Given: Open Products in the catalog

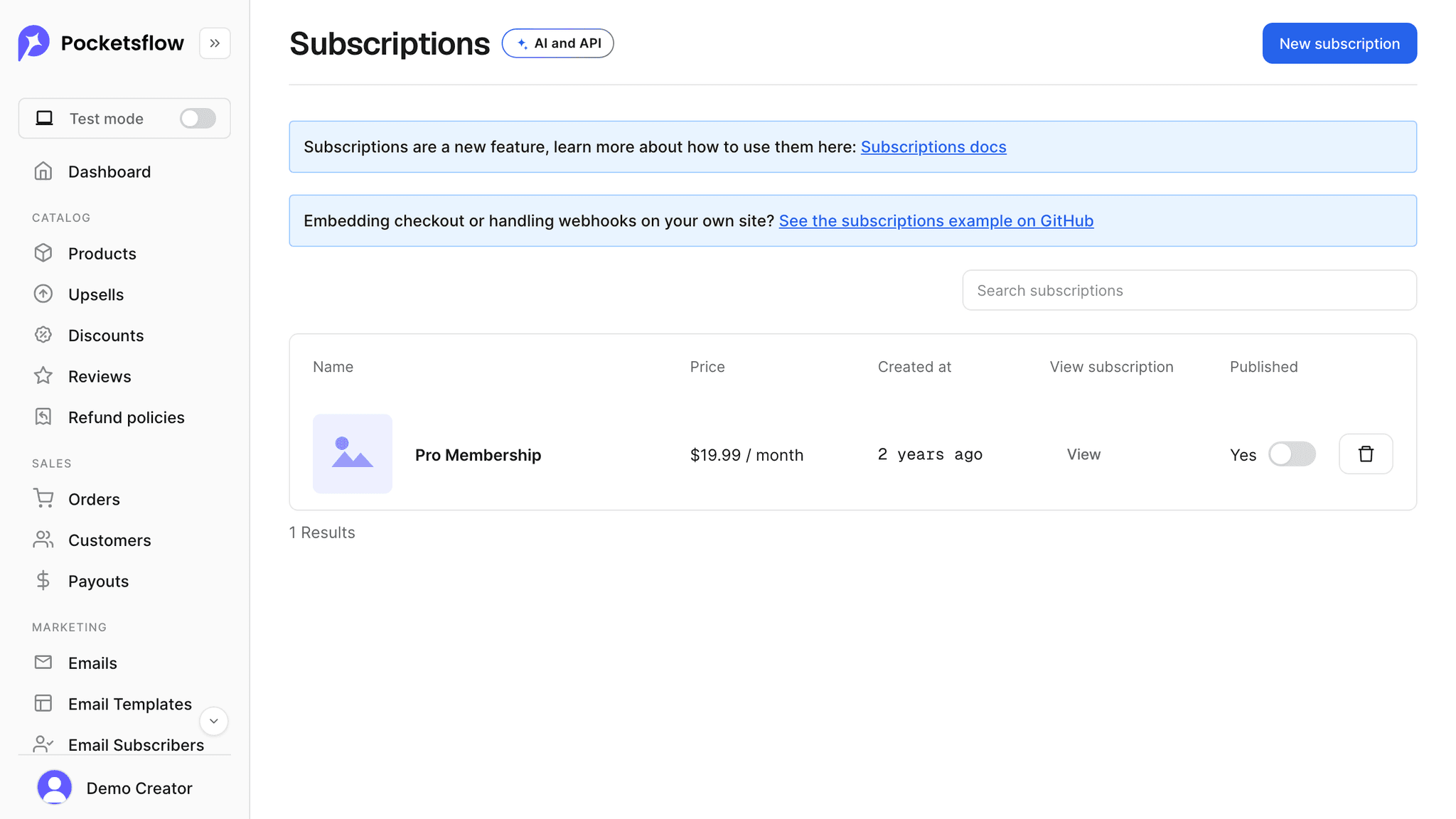Looking at the screenshot, I should [102, 254].
